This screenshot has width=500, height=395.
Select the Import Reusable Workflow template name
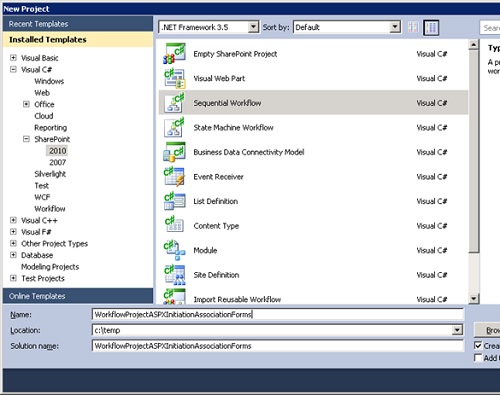pos(237,299)
